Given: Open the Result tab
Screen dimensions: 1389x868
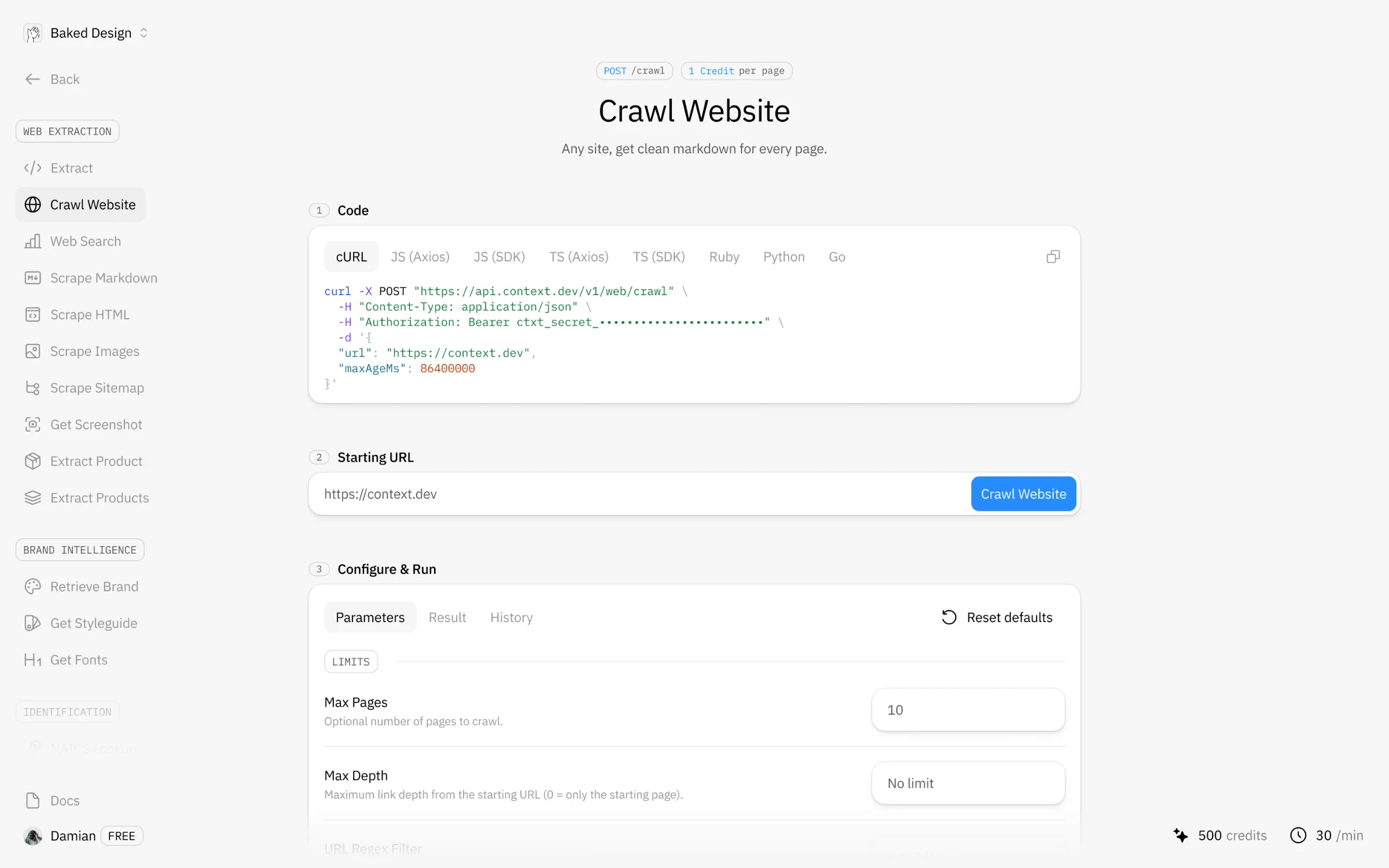Looking at the screenshot, I should [x=447, y=617].
